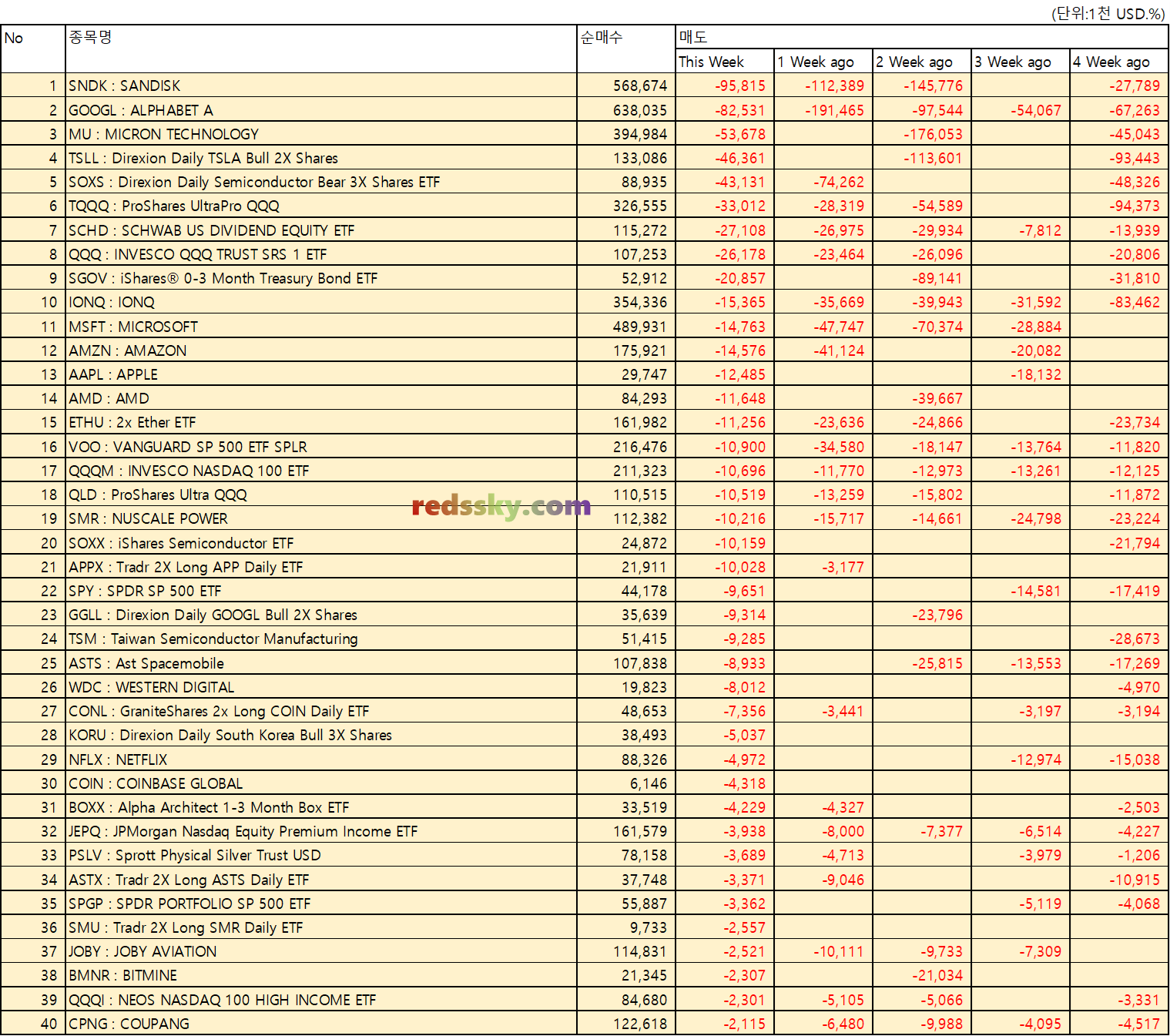Select 'SMU : Tradr 2X Long SMR Daily ETF'
This screenshot has height=1036, width=1170.
(x=321, y=927)
